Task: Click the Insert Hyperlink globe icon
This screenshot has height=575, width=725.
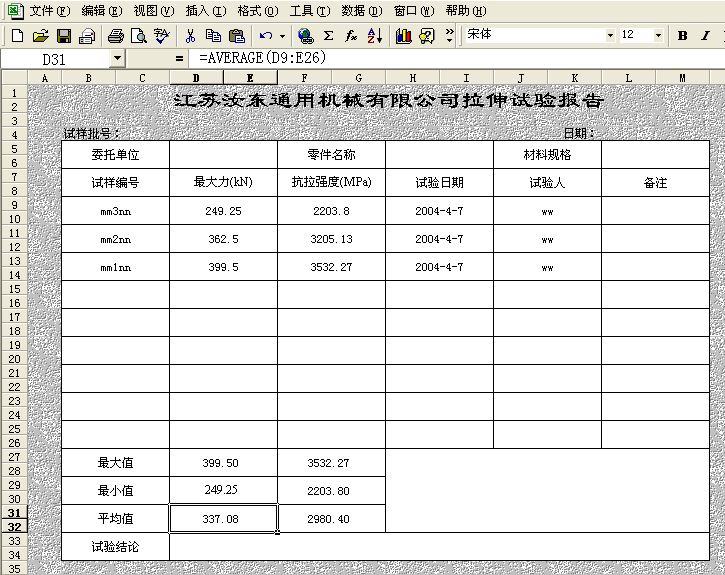Action: (x=305, y=36)
